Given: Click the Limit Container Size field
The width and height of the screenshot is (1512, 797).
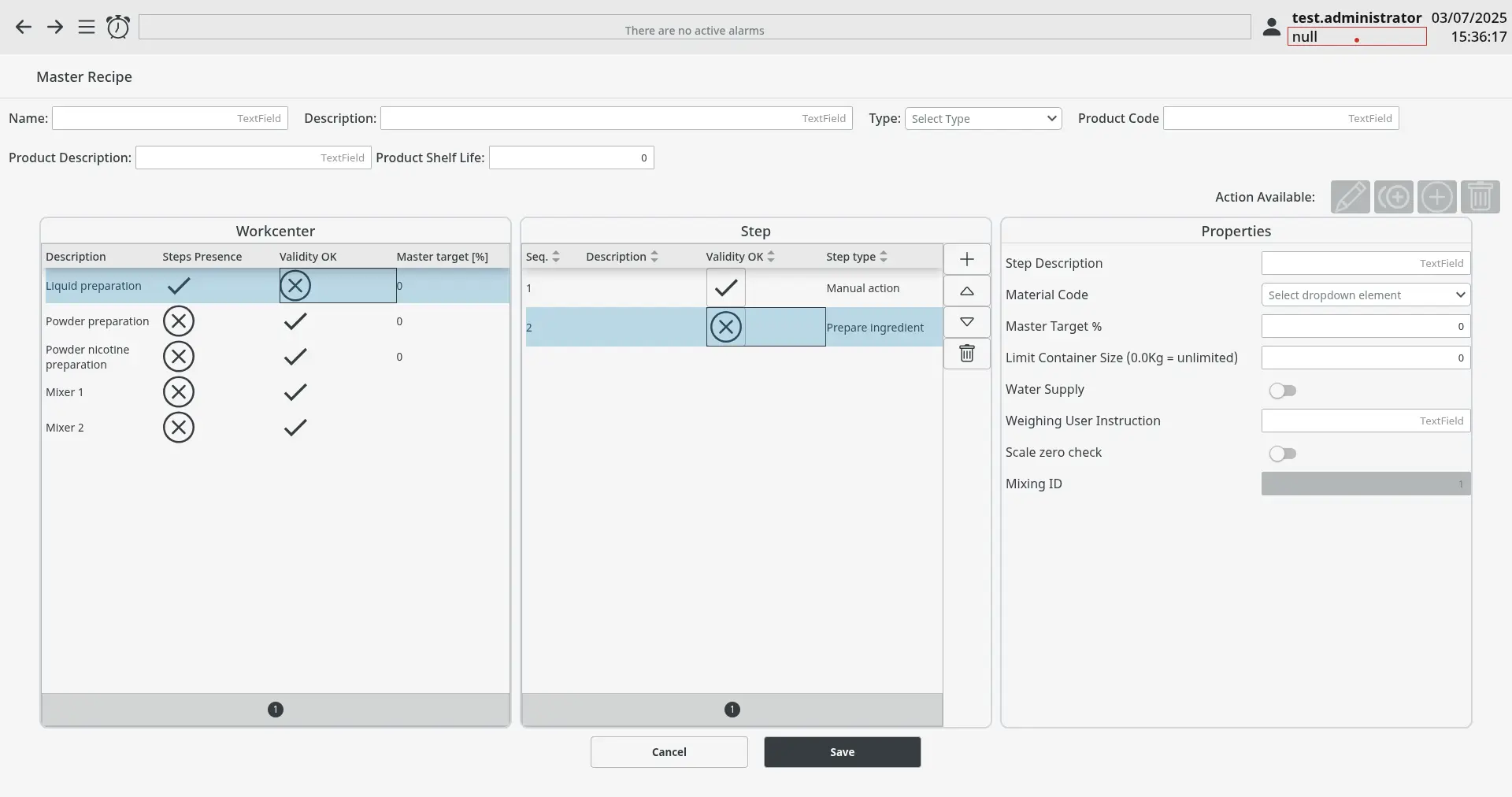Looking at the screenshot, I should (x=1366, y=358).
